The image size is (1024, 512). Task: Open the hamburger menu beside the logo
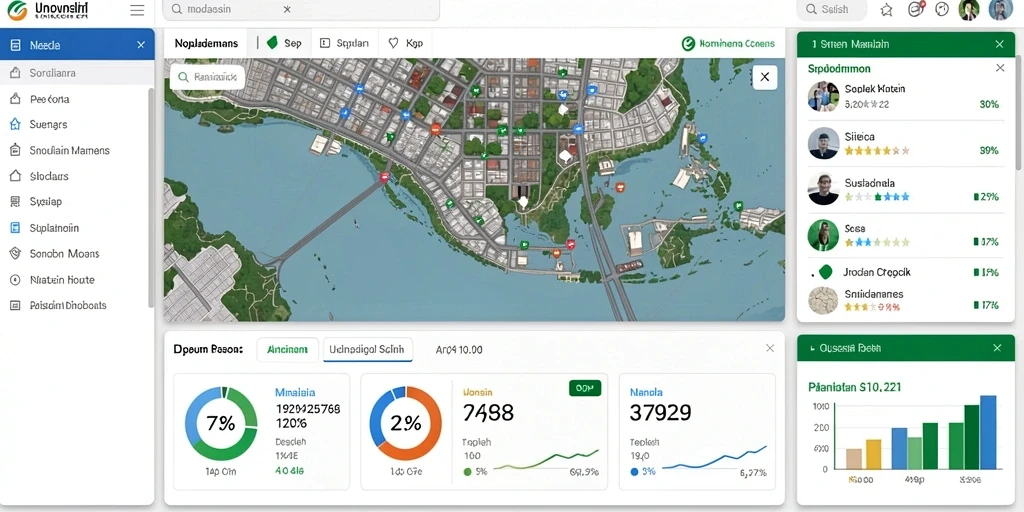(x=137, y=10)
